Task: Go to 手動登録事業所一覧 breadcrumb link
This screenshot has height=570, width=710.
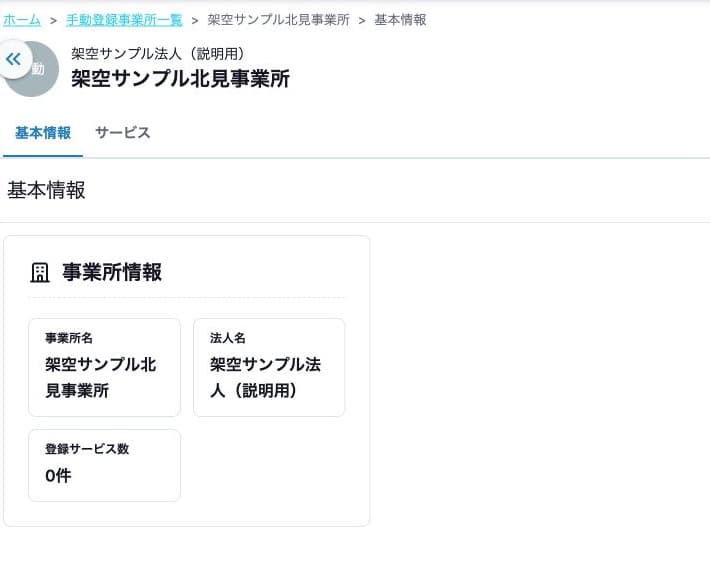Action: point(124,20)
